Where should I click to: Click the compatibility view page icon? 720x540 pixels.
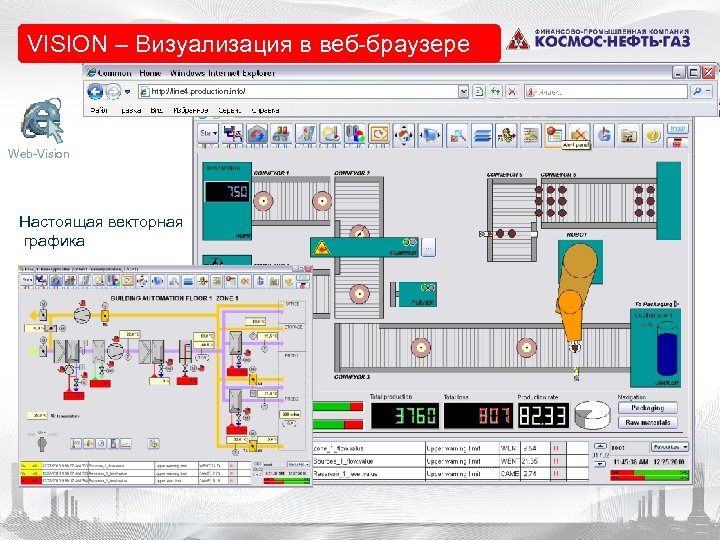pos(478,91)
